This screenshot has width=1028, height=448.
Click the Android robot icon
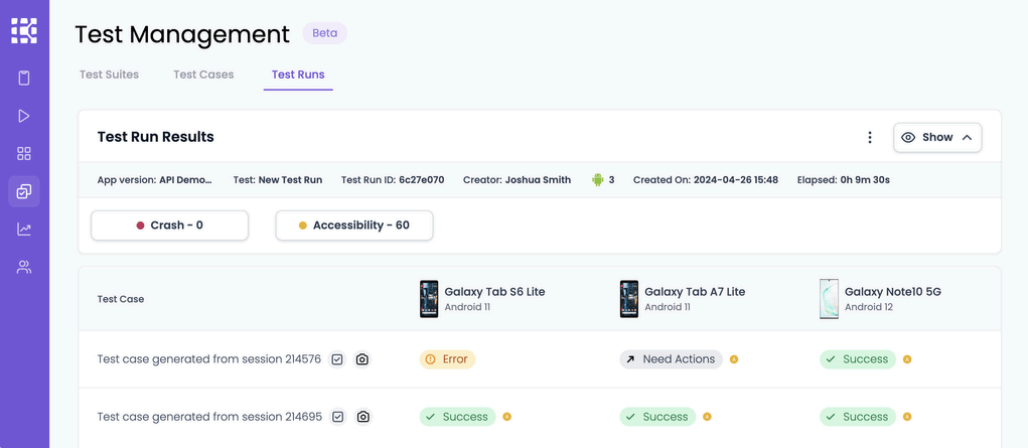pos(597,180)
